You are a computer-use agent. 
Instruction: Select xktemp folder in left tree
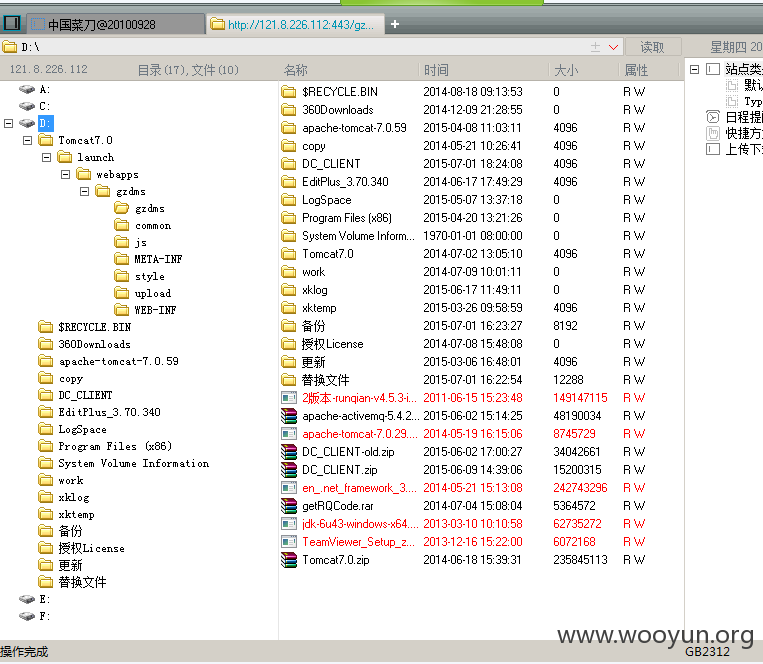[76, 514]
